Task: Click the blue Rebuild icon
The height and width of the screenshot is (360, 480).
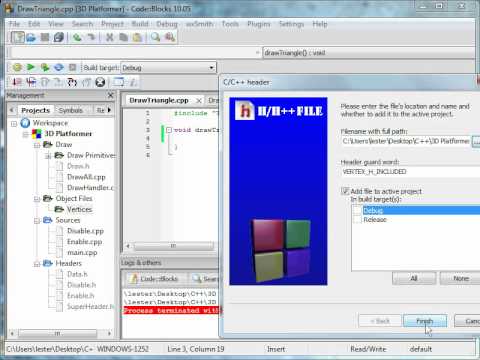Action: coord(59,68)
